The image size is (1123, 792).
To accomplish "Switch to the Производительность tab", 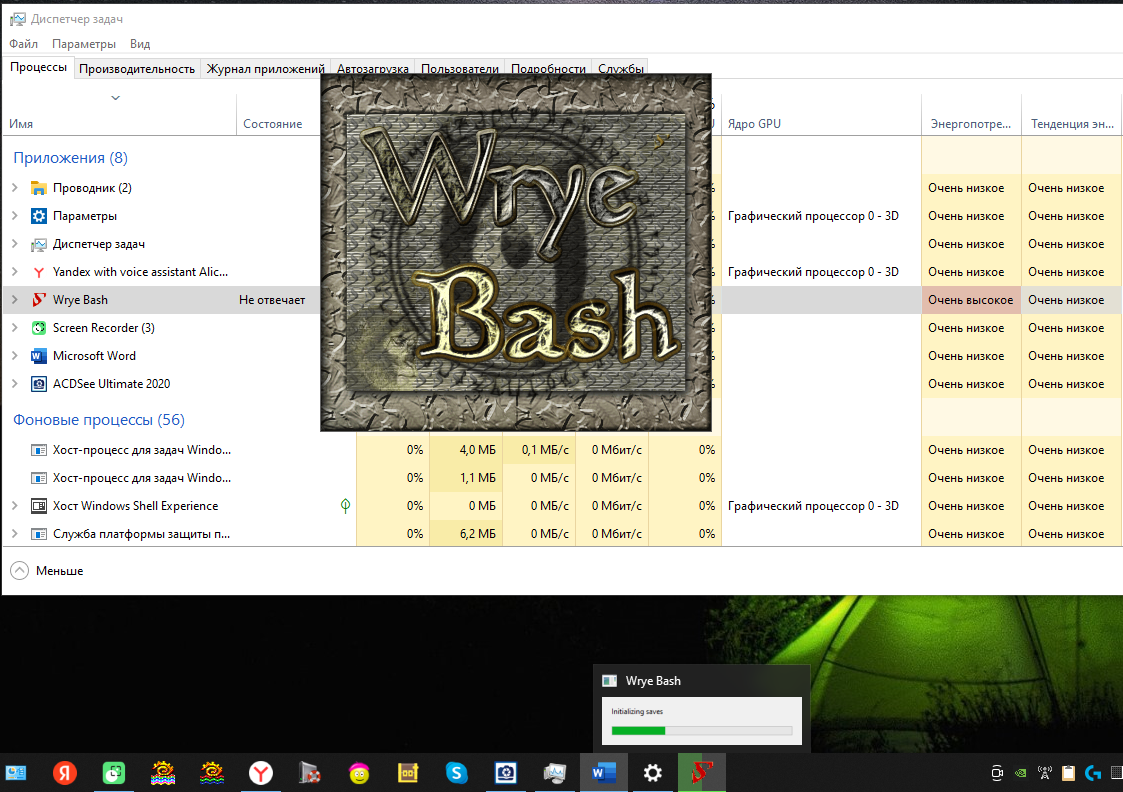I will [136, 69].
